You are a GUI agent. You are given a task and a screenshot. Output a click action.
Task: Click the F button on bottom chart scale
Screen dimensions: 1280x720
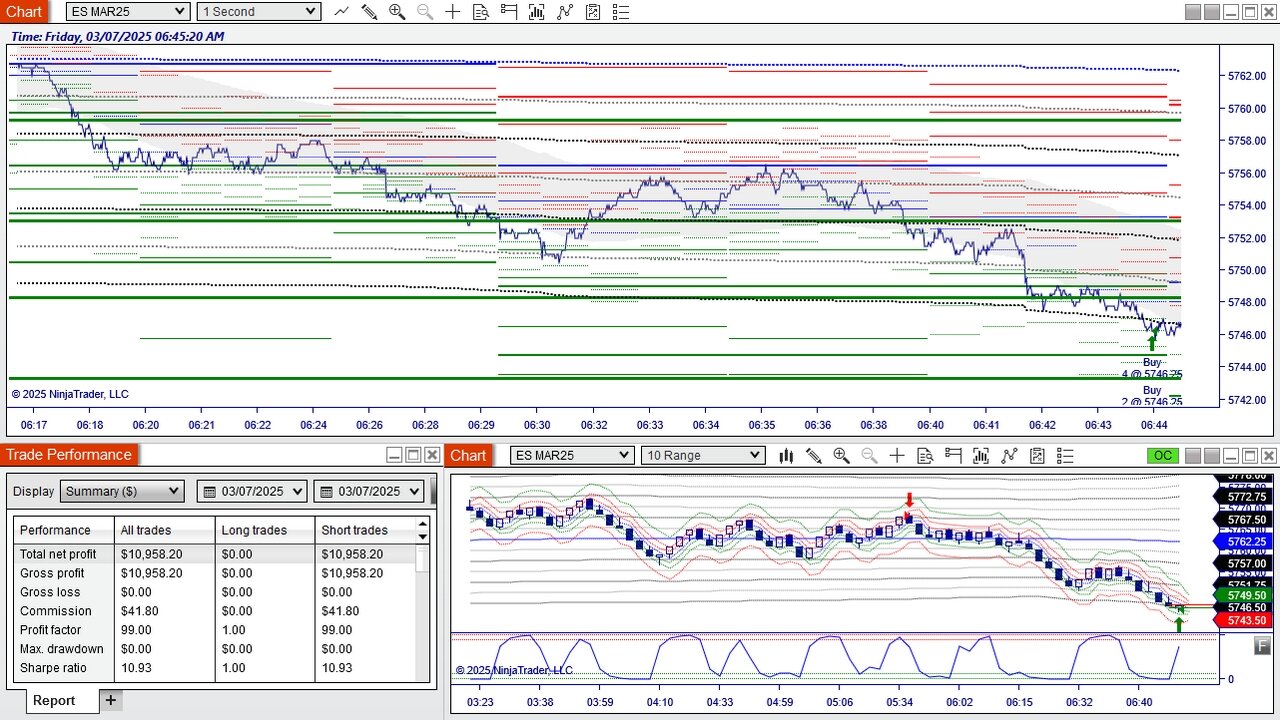pos(1262,646)
